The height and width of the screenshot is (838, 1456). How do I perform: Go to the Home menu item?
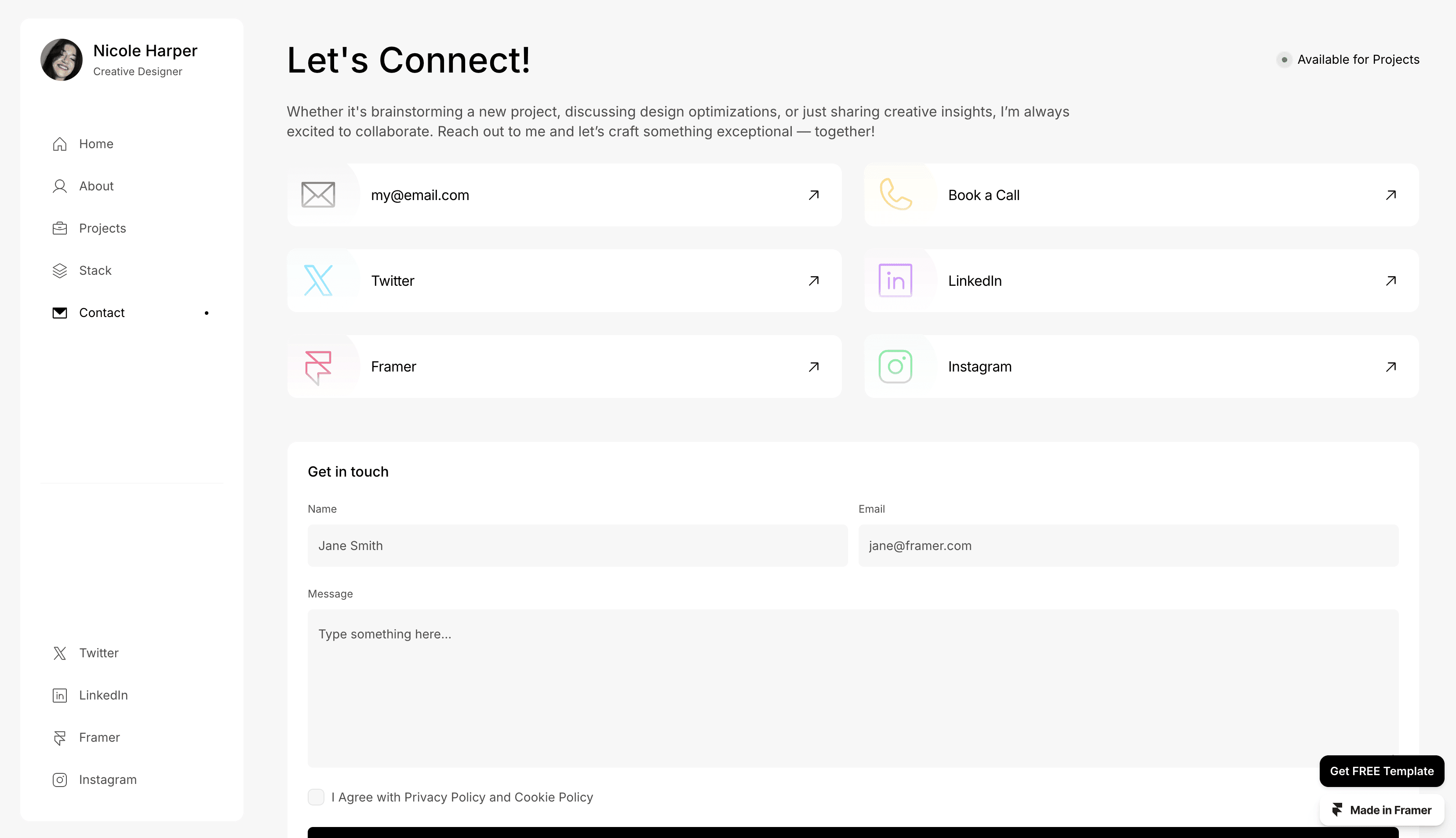(x=96, y=144)
